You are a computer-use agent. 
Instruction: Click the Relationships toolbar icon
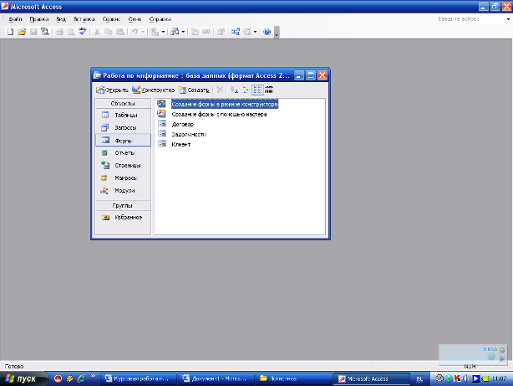point(235,32)
